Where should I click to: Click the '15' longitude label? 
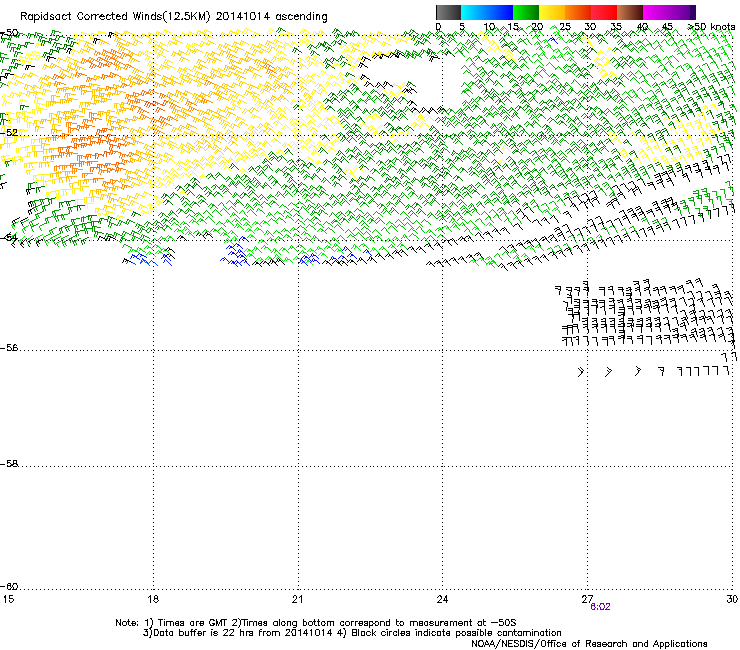point(8,599)
